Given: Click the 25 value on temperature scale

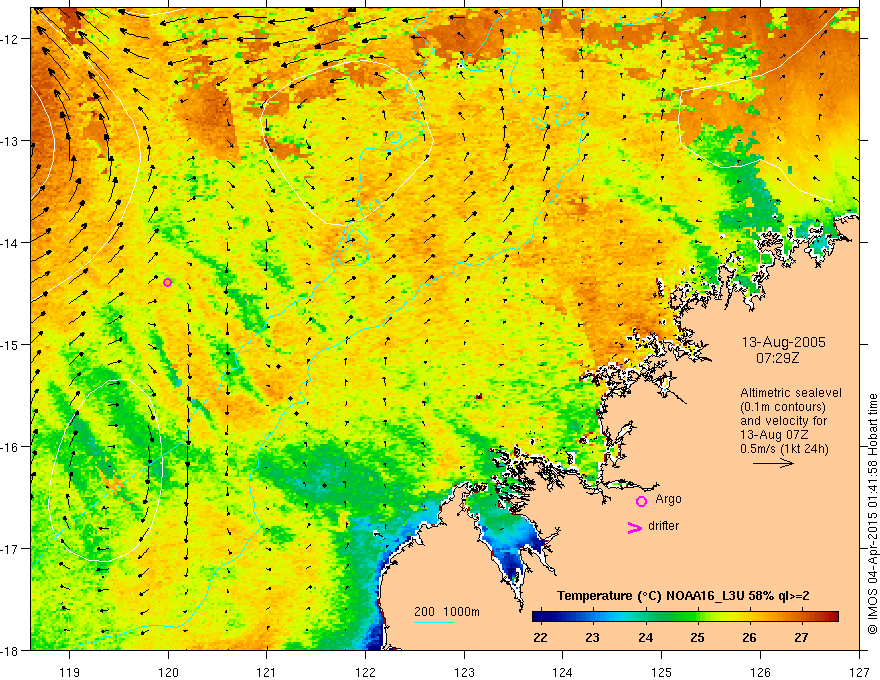Looking at the screenshot, I should [x=697, y=637].
